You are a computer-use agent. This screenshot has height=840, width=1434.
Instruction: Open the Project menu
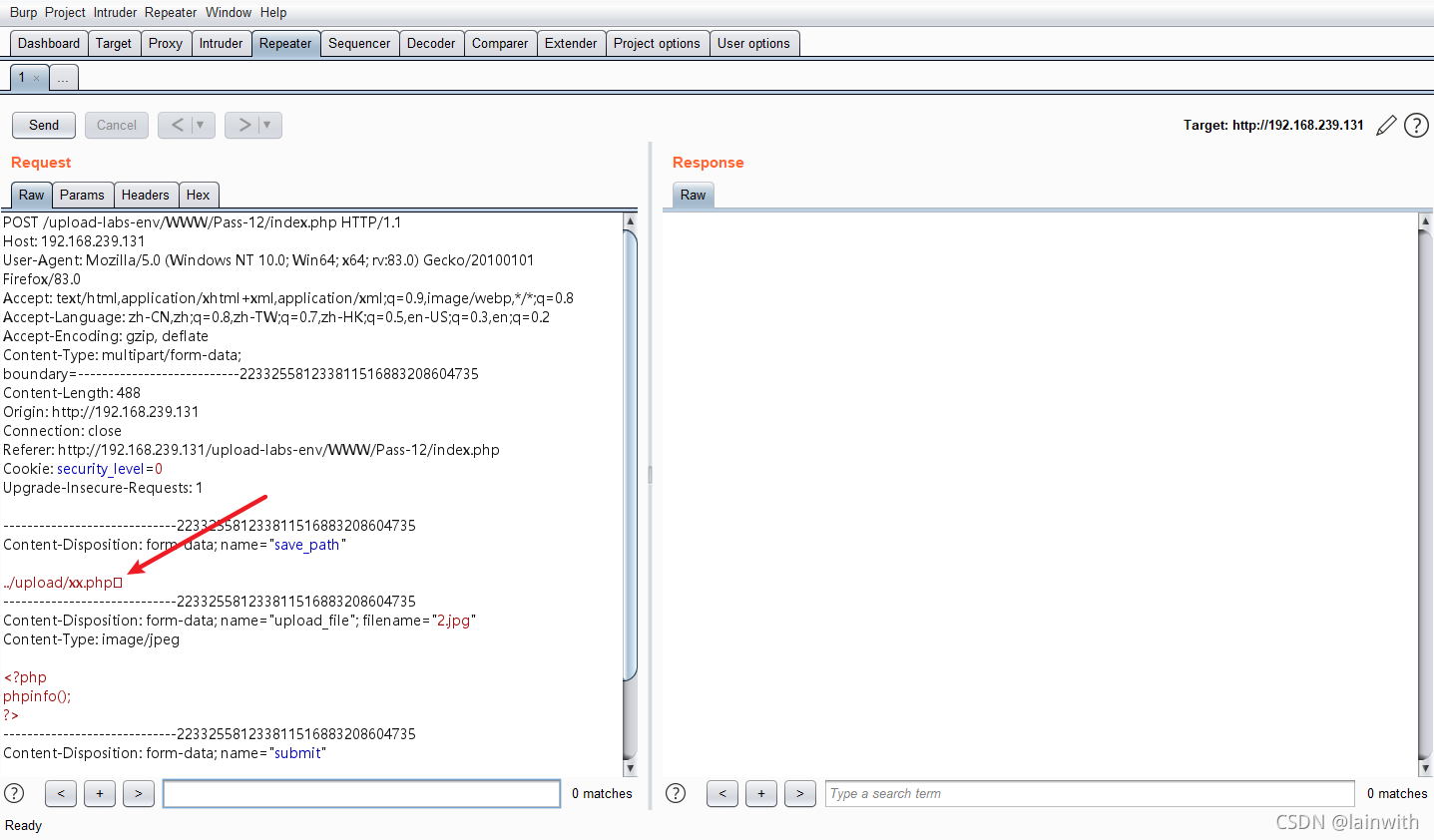pos(65,12)
